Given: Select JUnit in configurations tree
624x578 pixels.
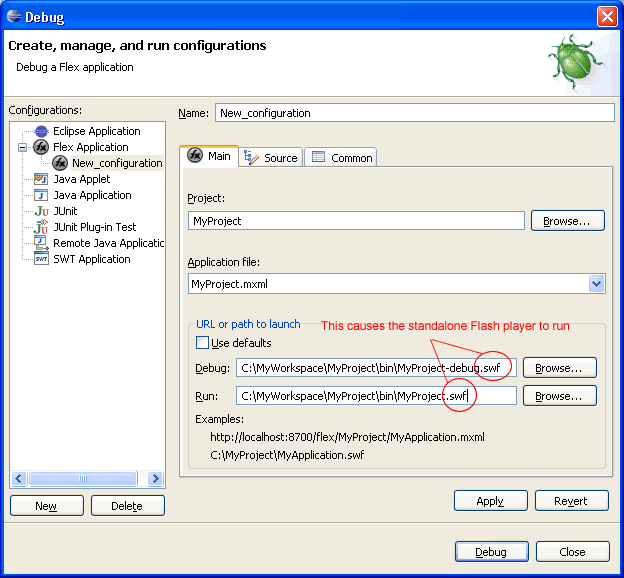Looking at the screenshot, I should point(65,211).
